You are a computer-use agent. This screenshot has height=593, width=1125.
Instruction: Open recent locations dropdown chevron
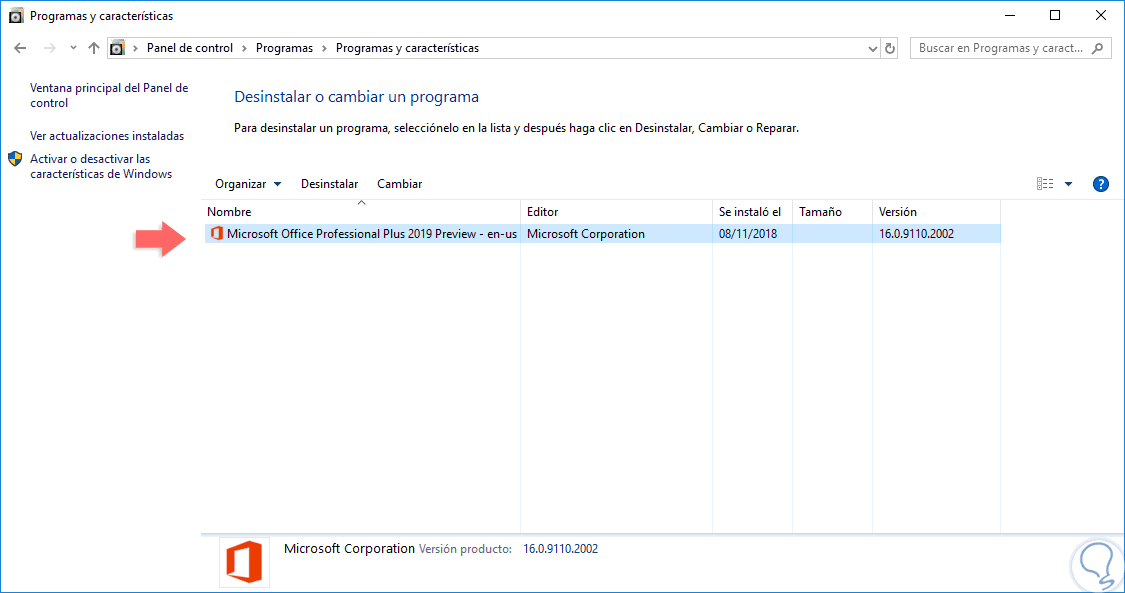tap(73, 48)
